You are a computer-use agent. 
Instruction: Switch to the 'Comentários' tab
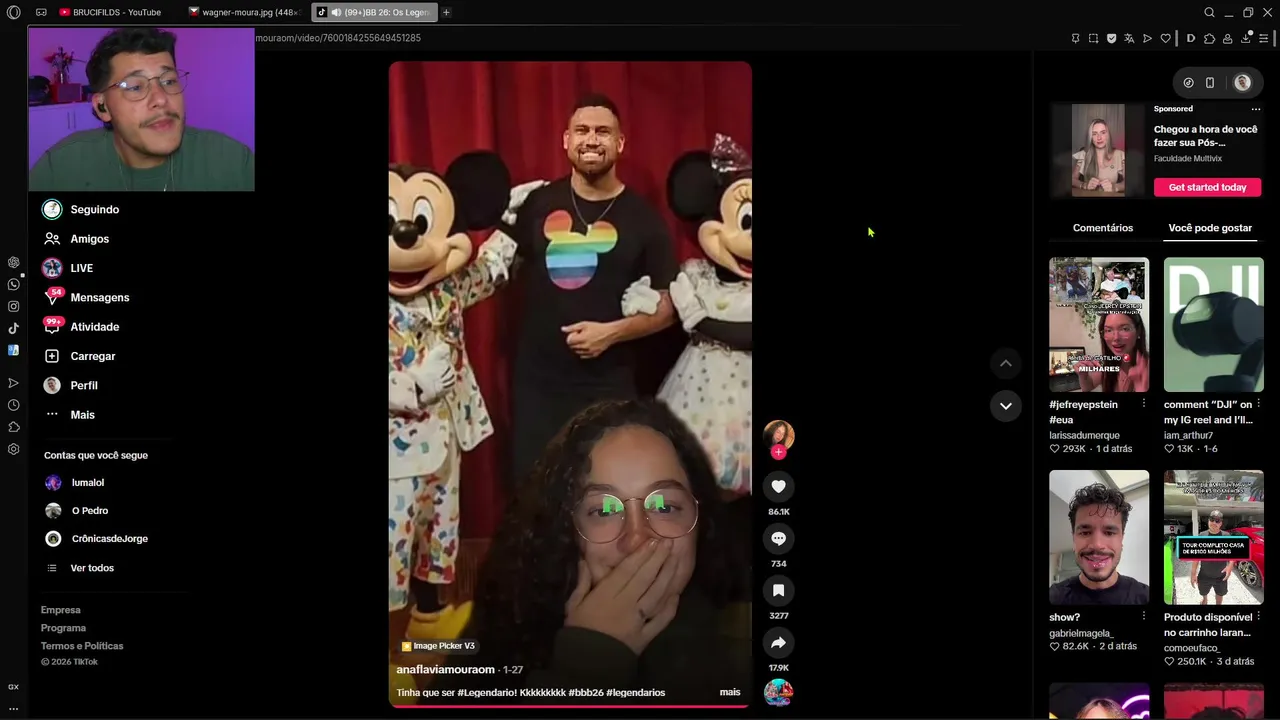tap(1103, 228)
